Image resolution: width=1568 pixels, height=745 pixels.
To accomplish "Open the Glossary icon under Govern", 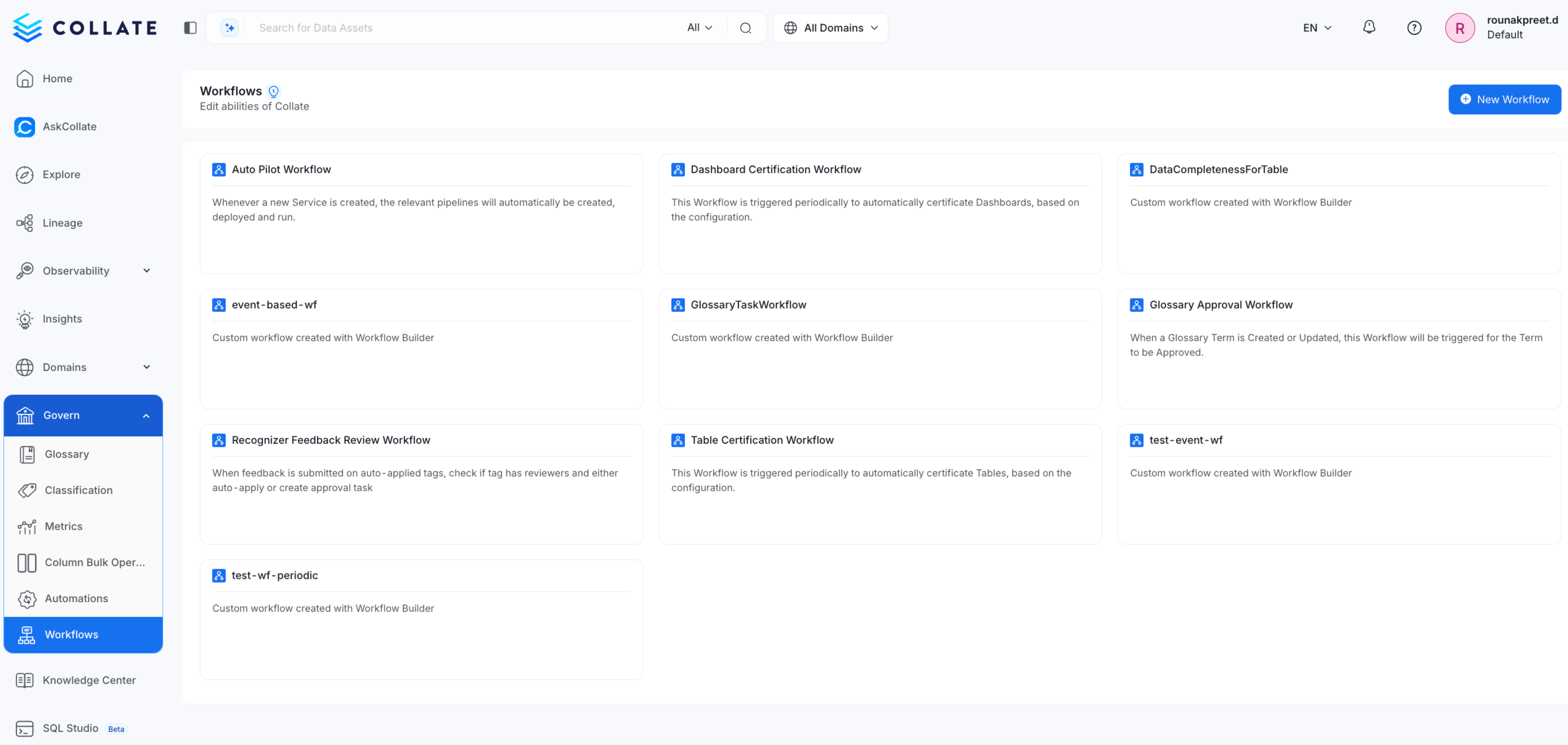I will click(x=27, y=454).
